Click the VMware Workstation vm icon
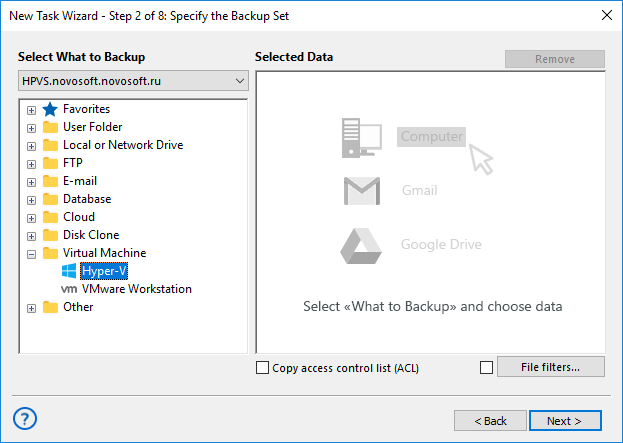 pos(69,289)
